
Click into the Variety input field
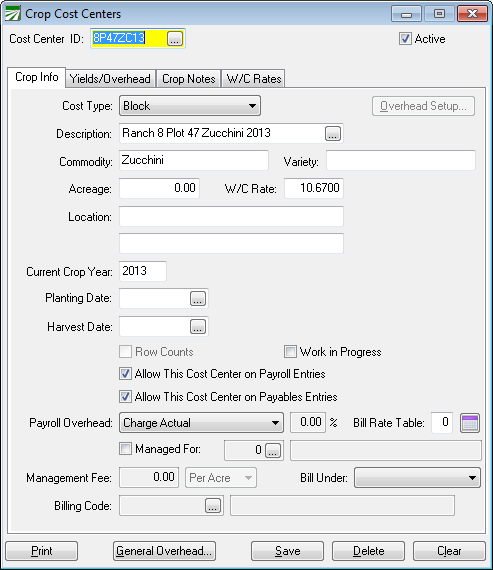401,160
